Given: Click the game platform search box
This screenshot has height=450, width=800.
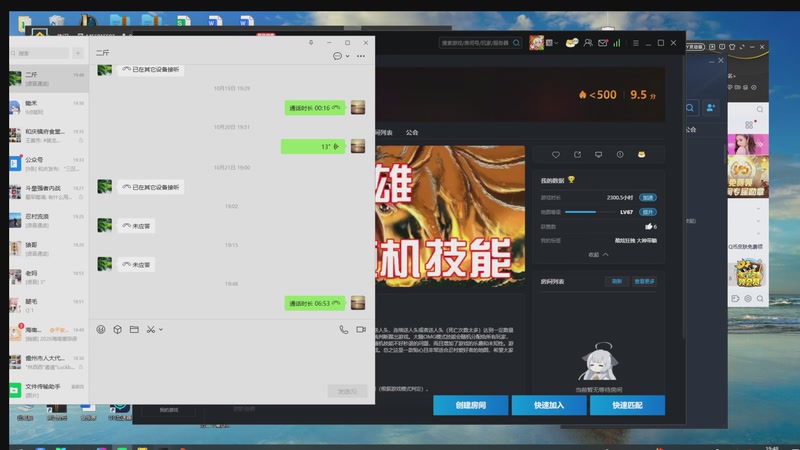Looking at the screenshot, I should (480, 43).
